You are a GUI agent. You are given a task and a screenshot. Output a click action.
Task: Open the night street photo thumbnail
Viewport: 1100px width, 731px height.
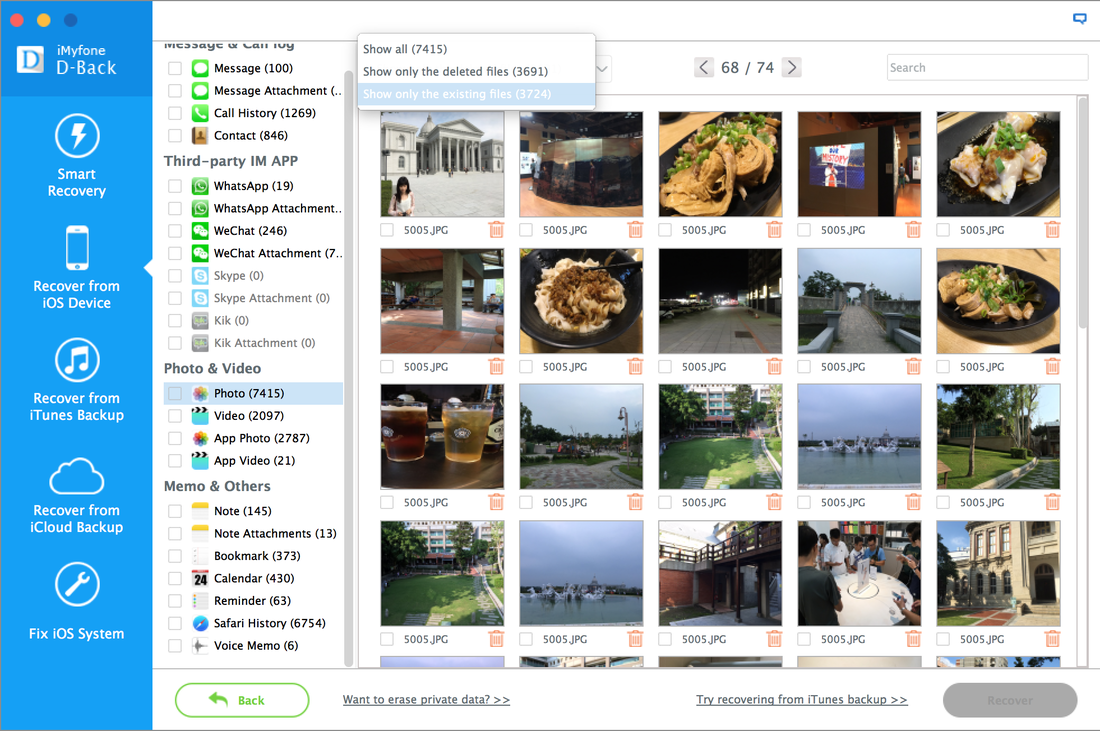[x=720, y=301]
